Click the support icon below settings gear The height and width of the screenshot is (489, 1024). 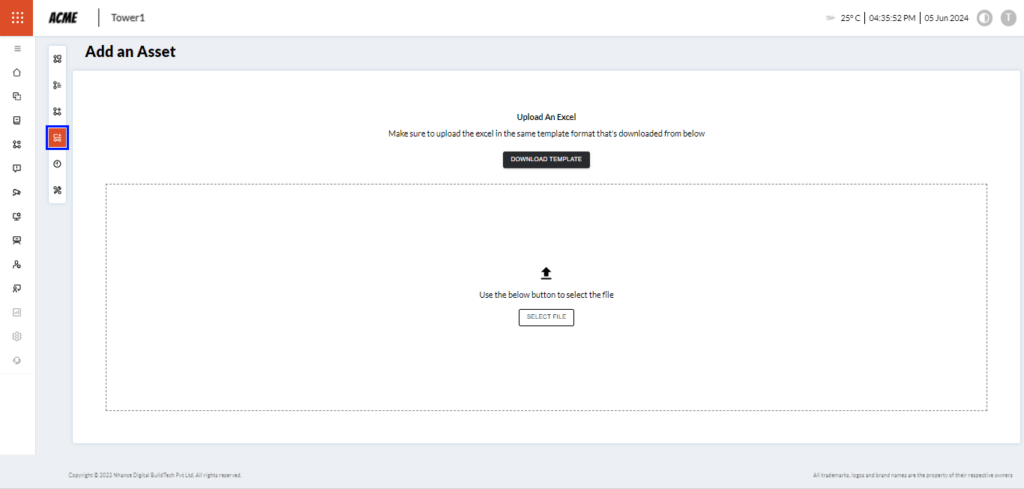pos(17,360)
